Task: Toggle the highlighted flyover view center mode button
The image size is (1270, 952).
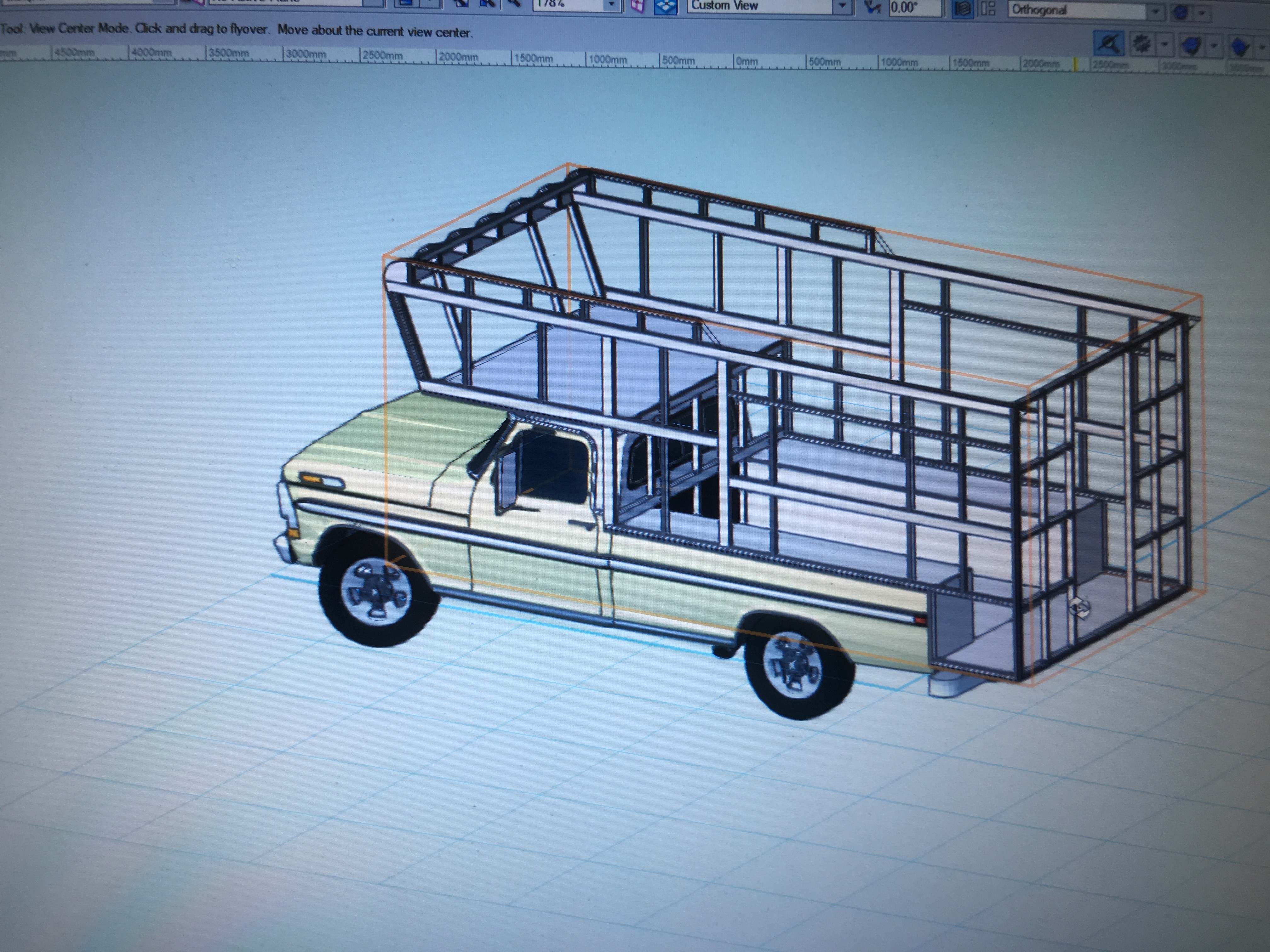Action: tap(1109, 42)
